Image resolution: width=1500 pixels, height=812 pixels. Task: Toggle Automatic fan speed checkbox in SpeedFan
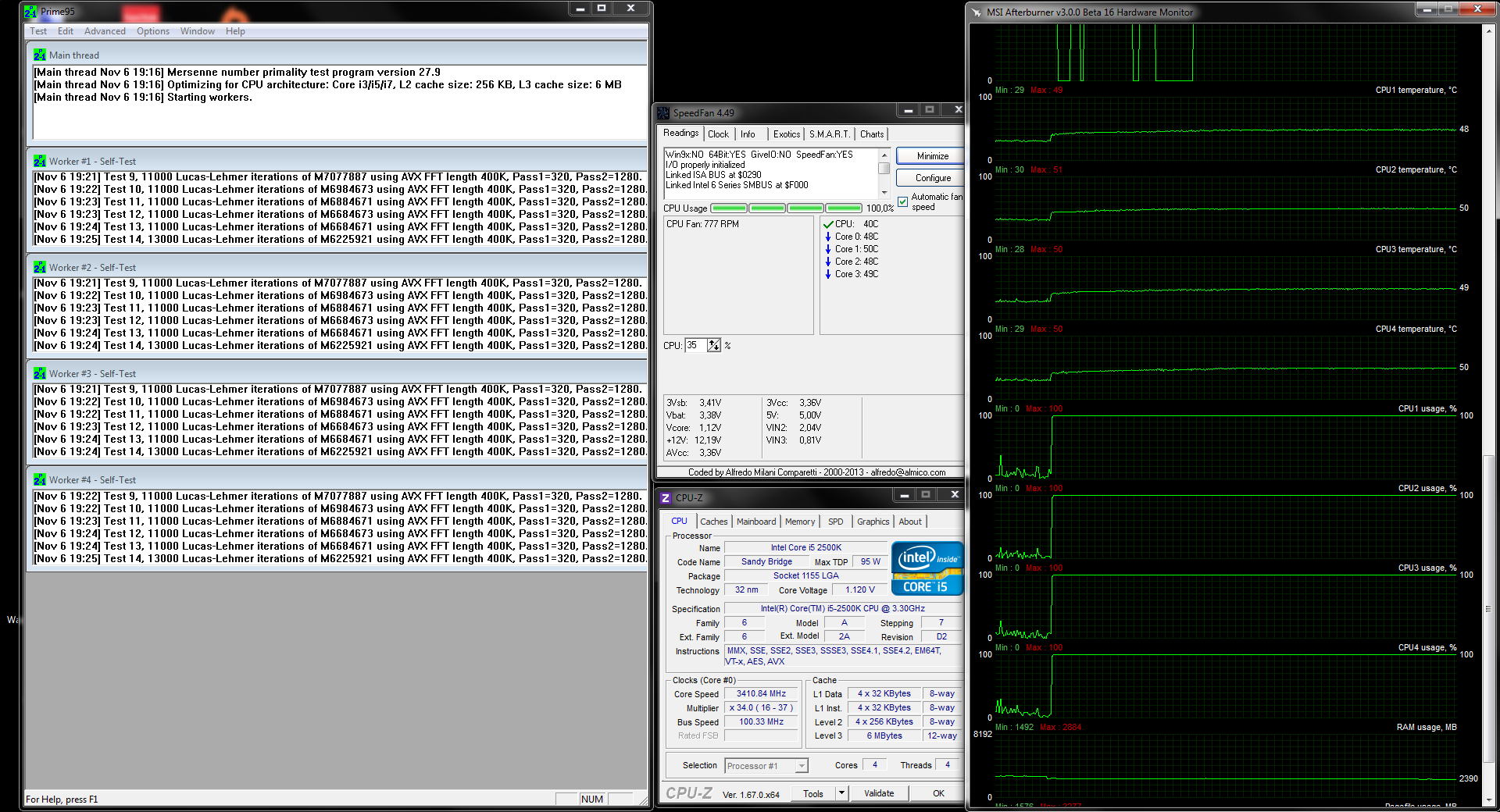click(903, 201)
